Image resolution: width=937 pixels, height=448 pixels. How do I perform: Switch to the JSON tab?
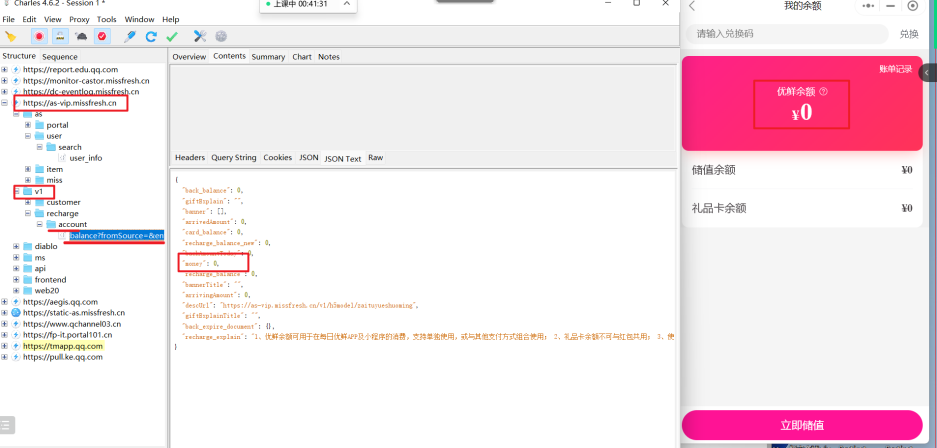point(308,158)
